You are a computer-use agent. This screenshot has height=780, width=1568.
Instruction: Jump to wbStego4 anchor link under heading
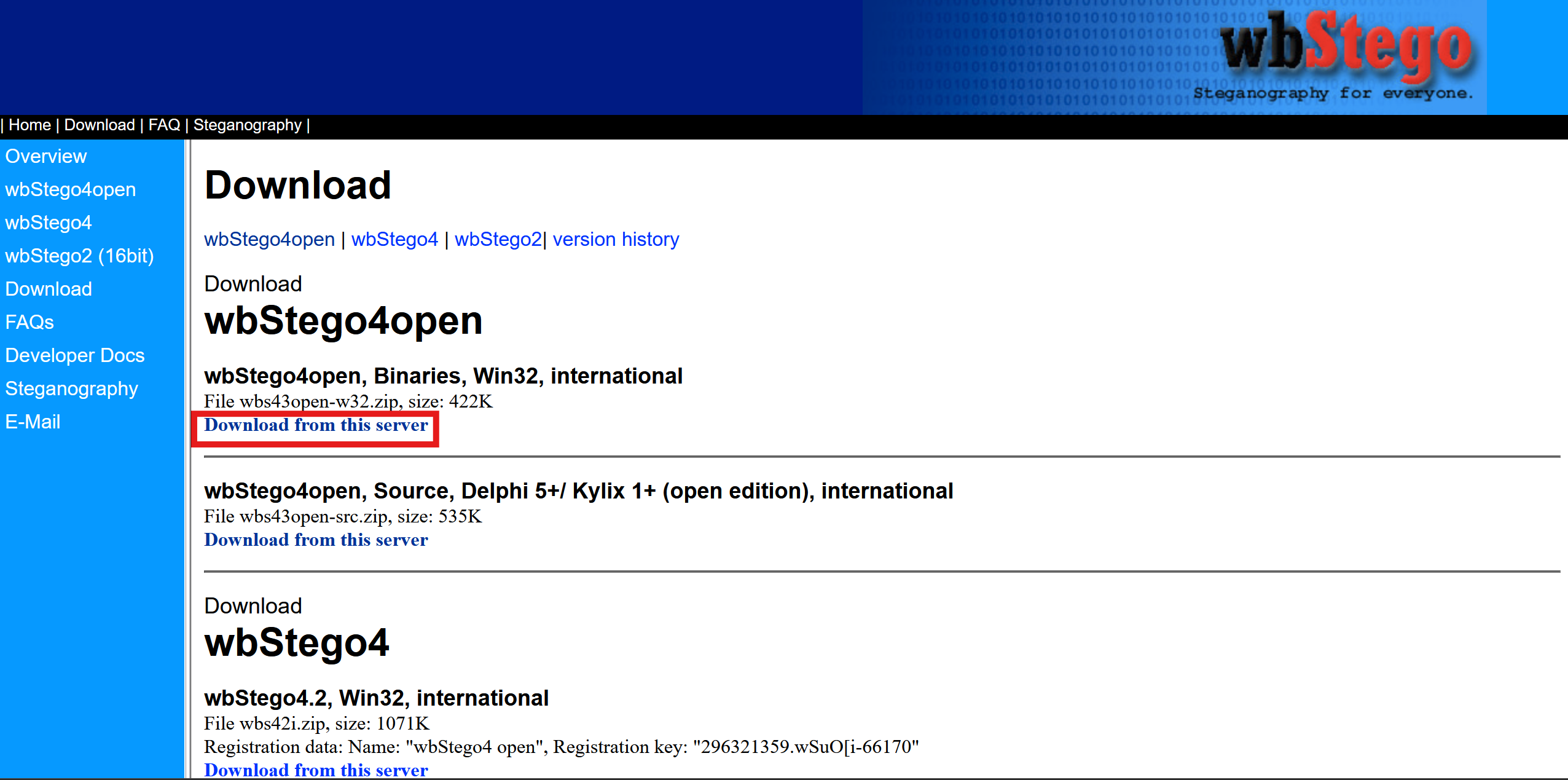tap(395, 240)
